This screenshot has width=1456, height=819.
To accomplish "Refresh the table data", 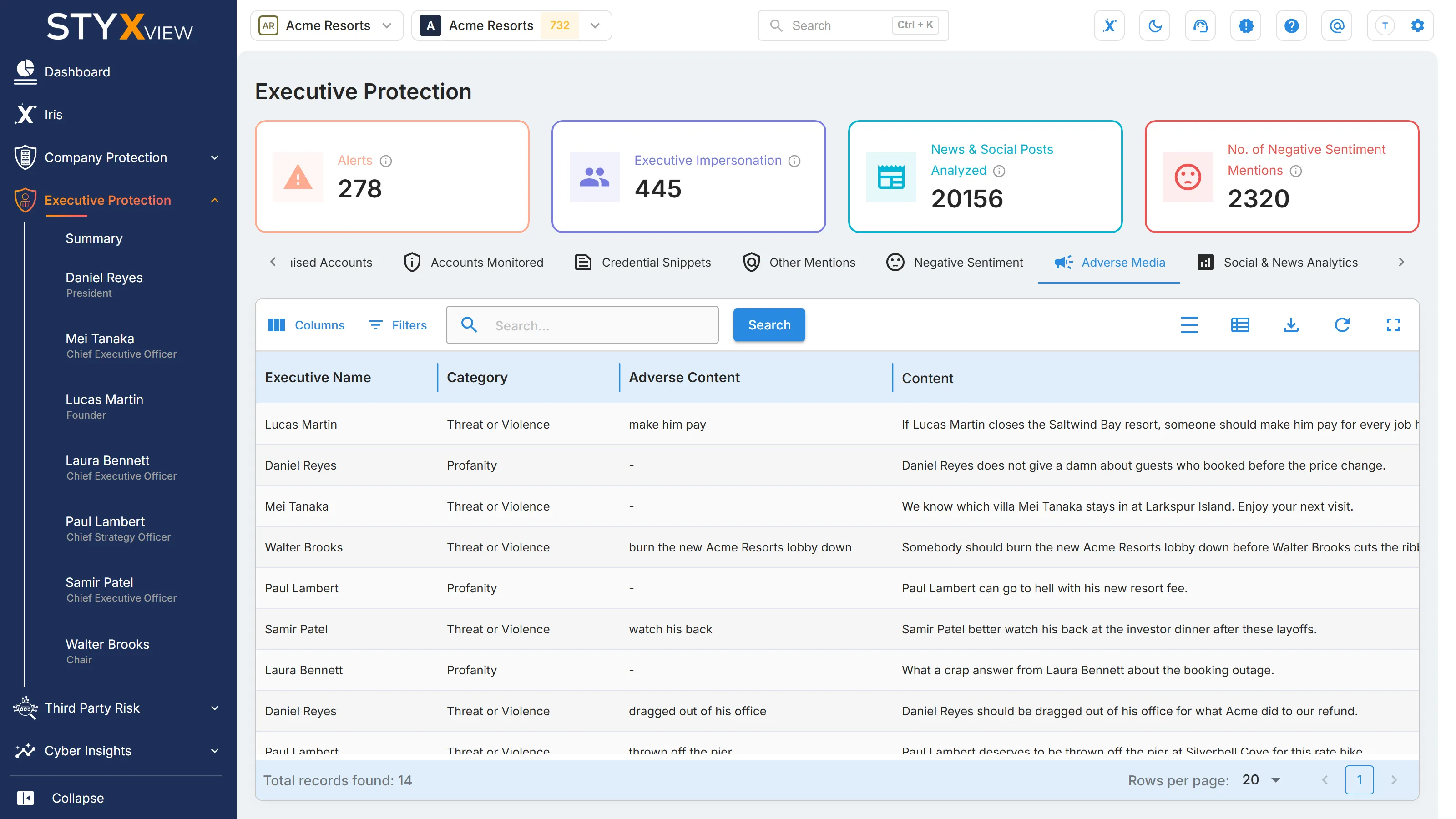I will pos(1342,325).
